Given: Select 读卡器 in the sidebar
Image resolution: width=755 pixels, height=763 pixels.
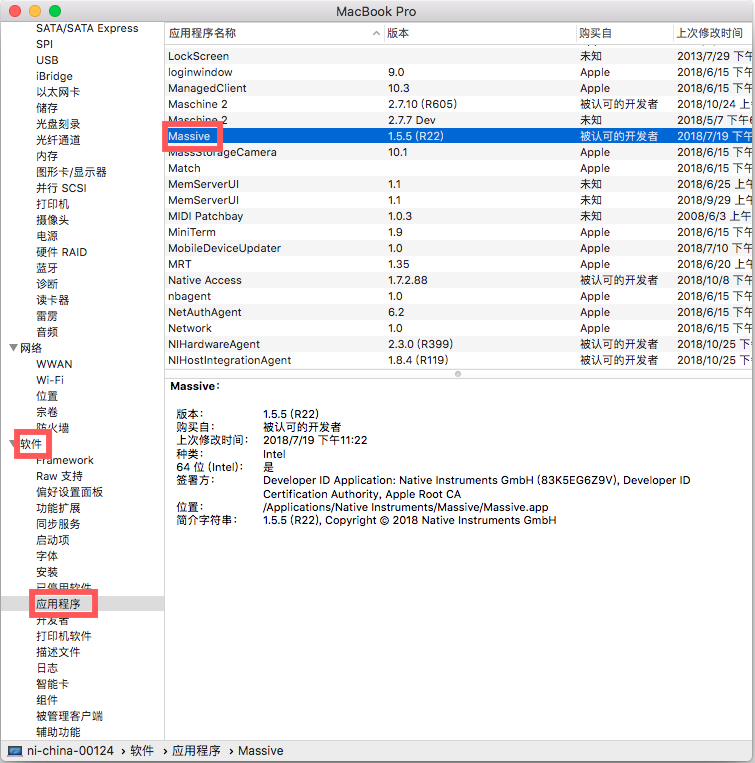Looking at the screenshot, I should coord(53,300).
